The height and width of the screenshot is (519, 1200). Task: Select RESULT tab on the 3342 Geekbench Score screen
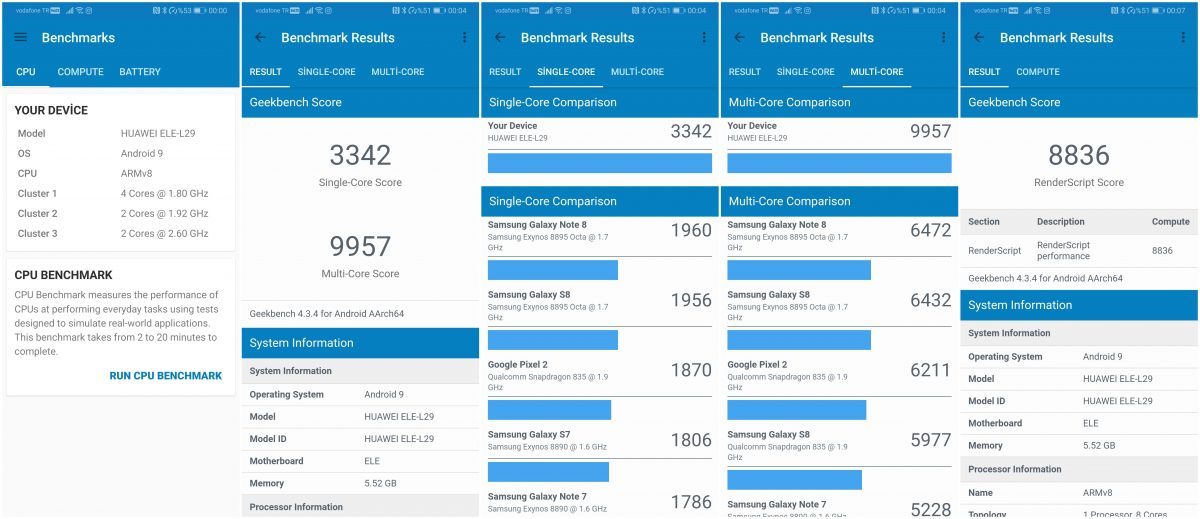click(265, 72)
